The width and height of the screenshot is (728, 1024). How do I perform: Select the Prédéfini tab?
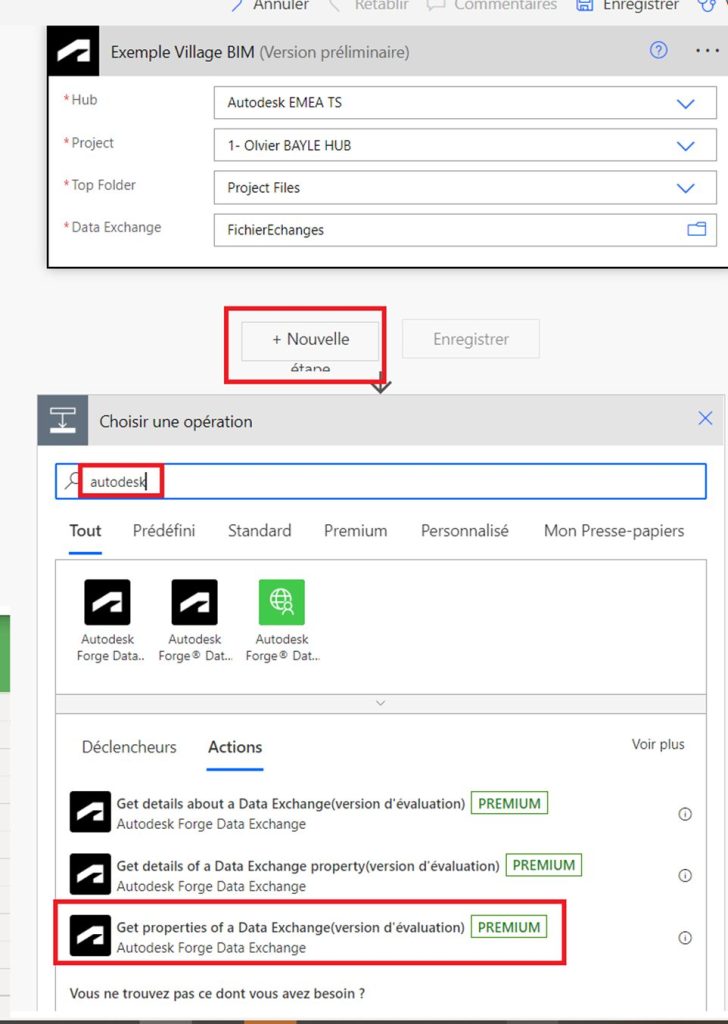164,530
